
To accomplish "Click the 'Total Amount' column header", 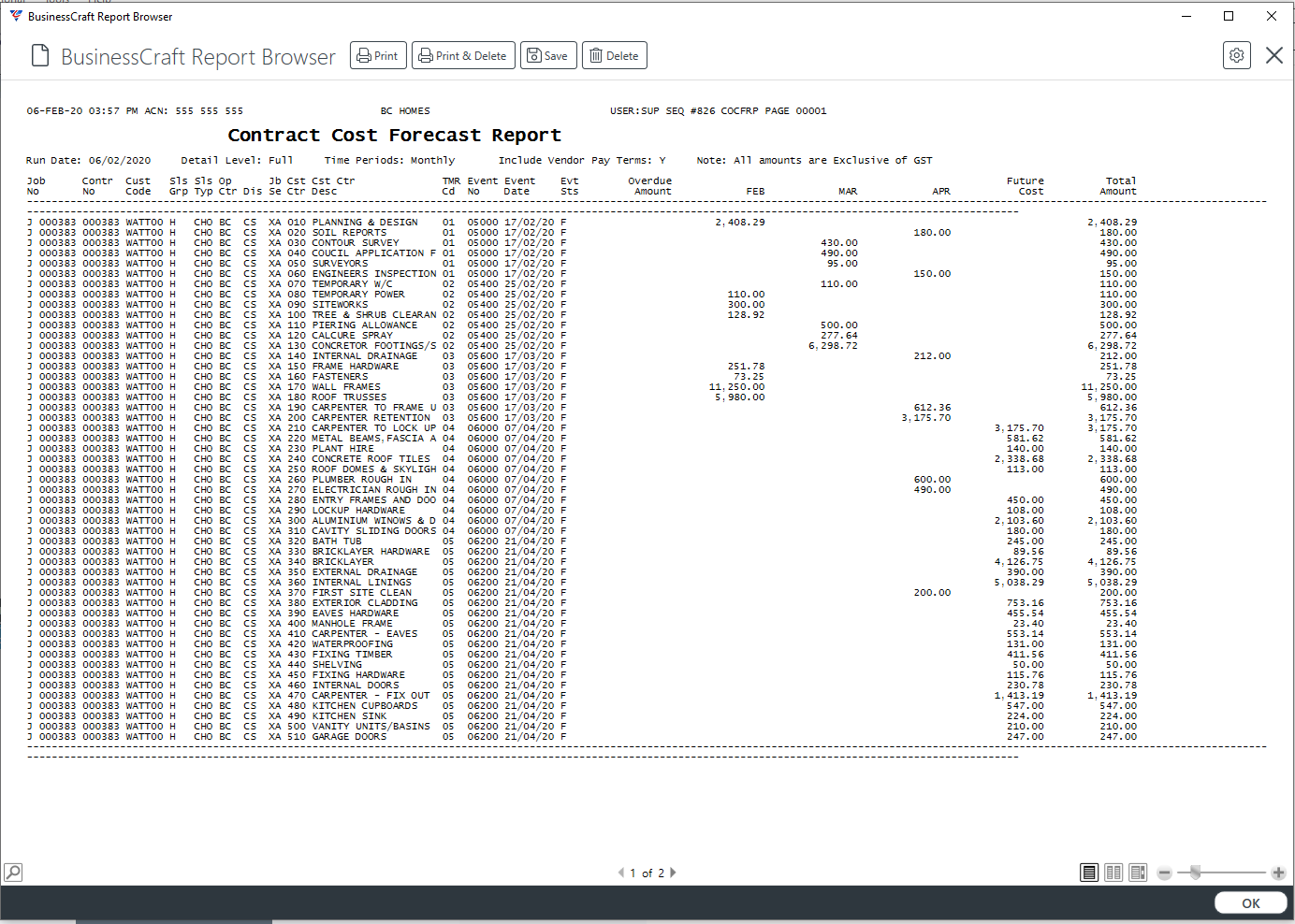I will pyautogui.click(x=1119, y=186).
